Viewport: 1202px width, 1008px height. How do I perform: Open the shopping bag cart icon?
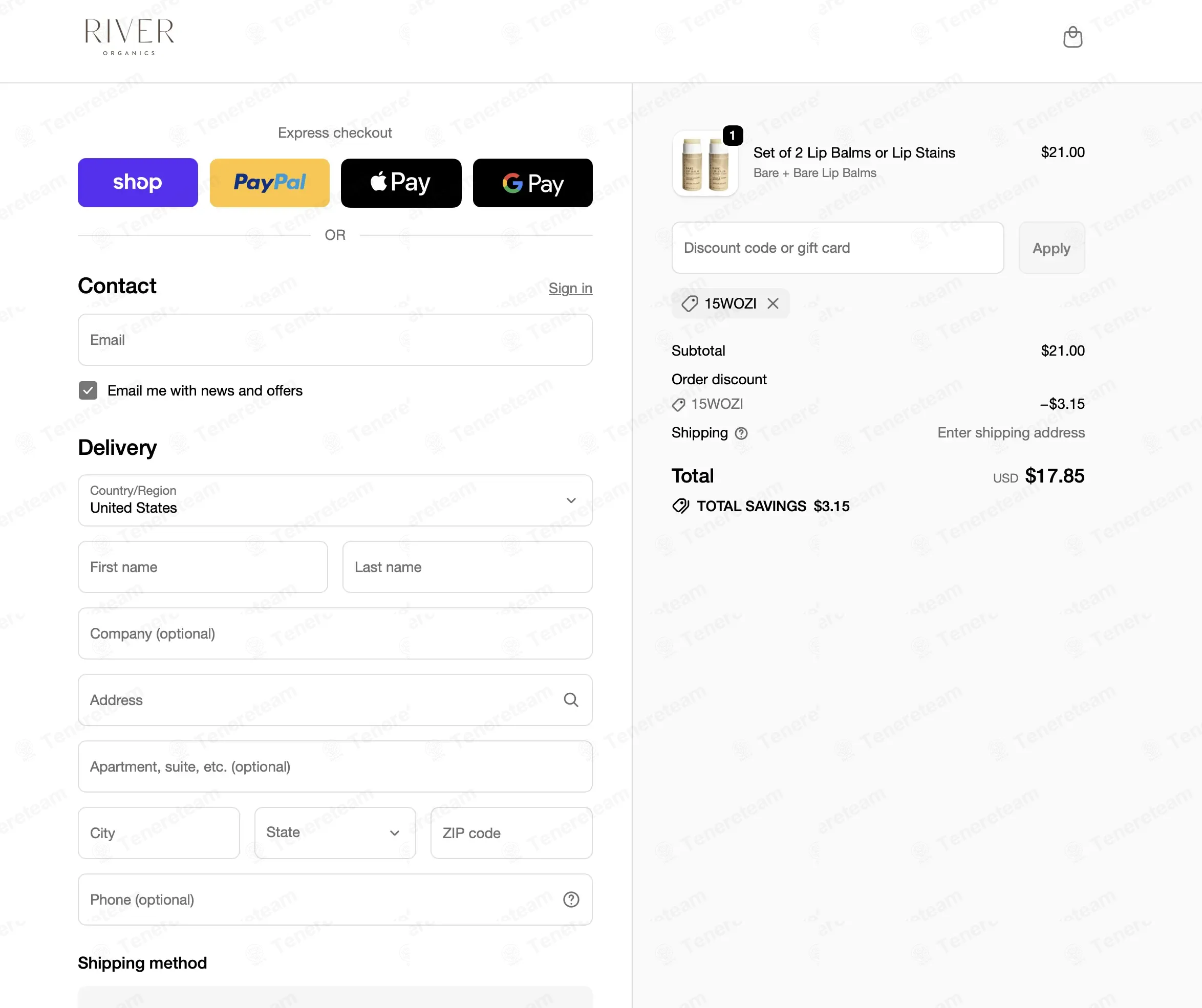coord(1072,37)
